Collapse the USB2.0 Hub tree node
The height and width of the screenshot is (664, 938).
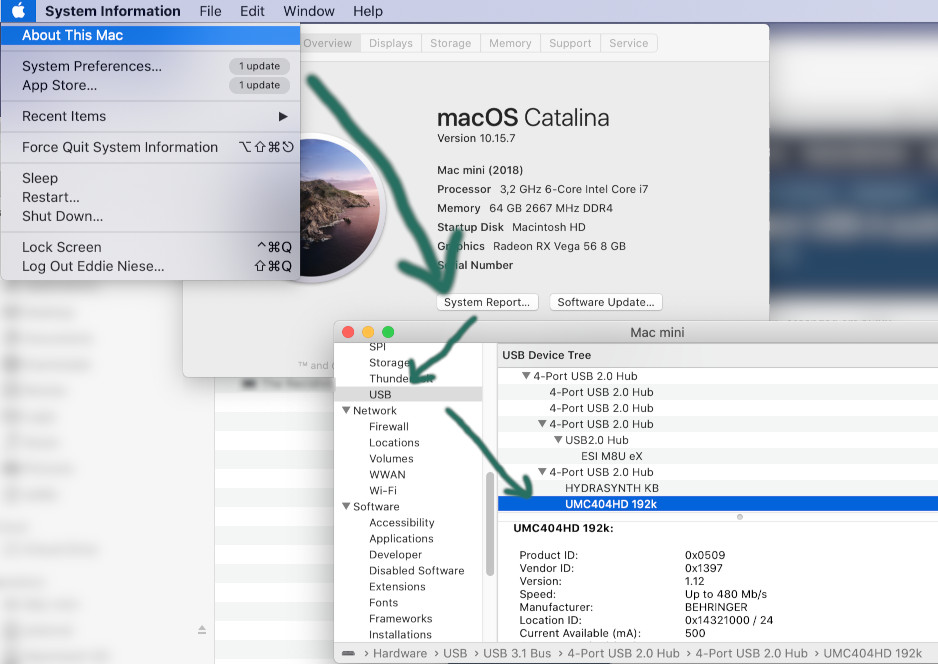pos(558,440)
